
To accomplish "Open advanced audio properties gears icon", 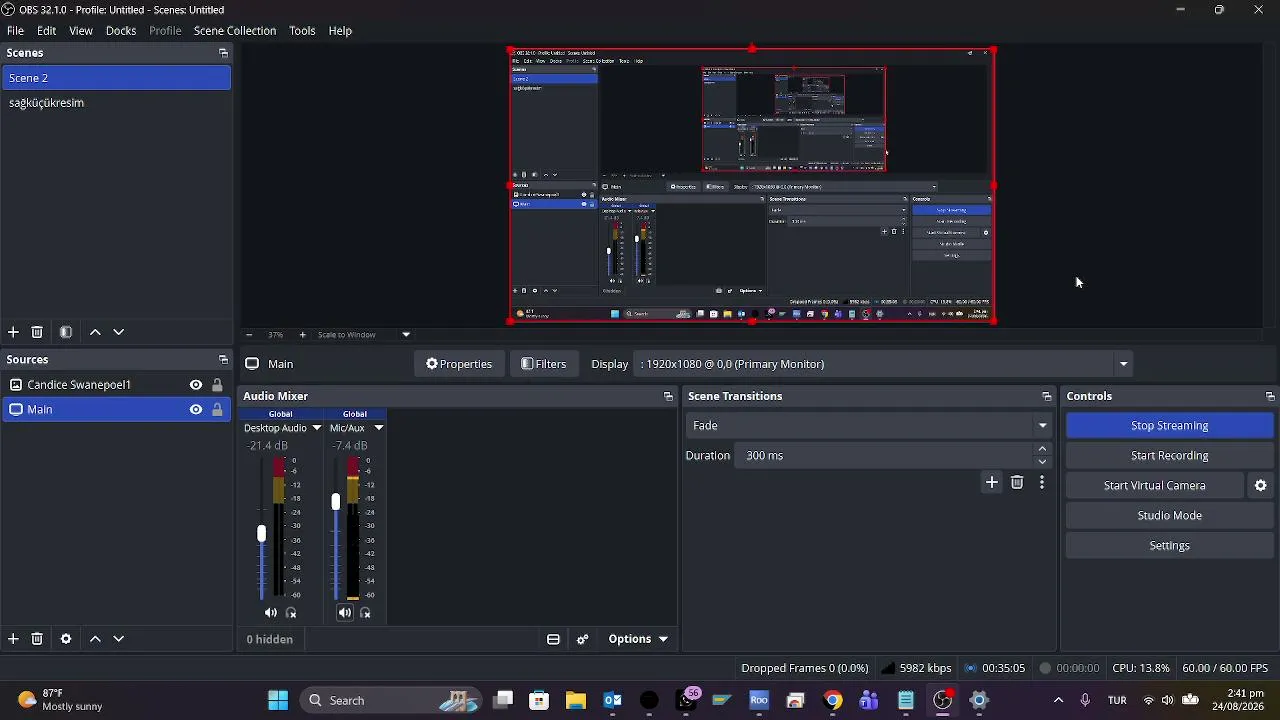I will tap(583, 639).
